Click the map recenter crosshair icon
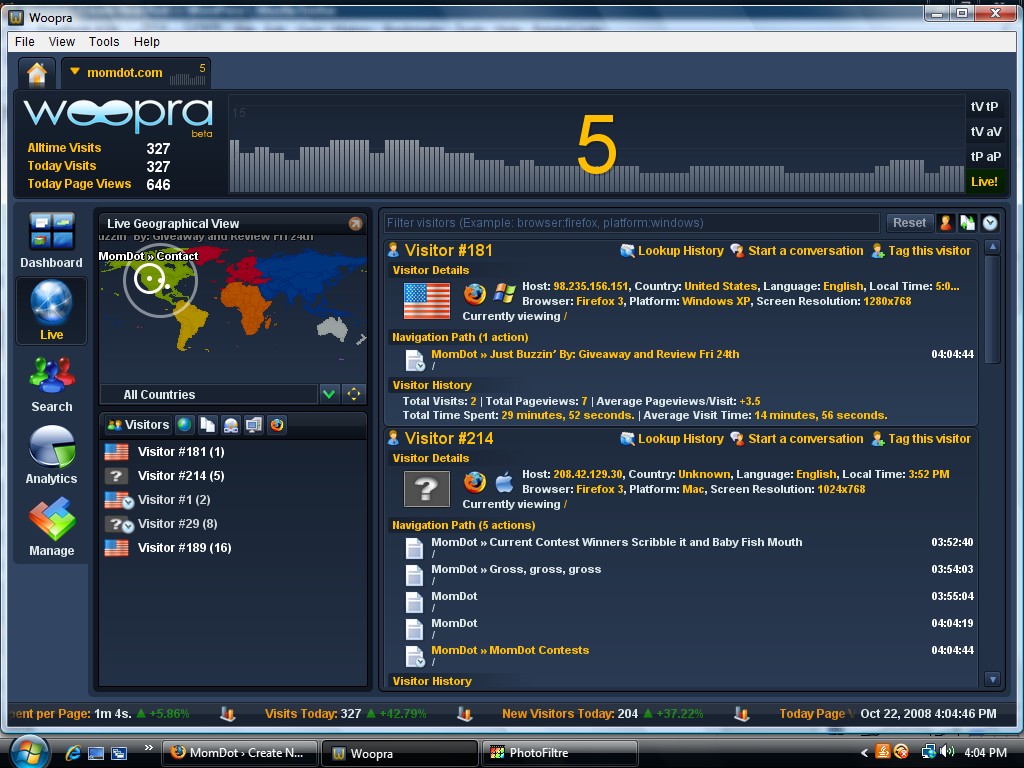 coord(353,394)
